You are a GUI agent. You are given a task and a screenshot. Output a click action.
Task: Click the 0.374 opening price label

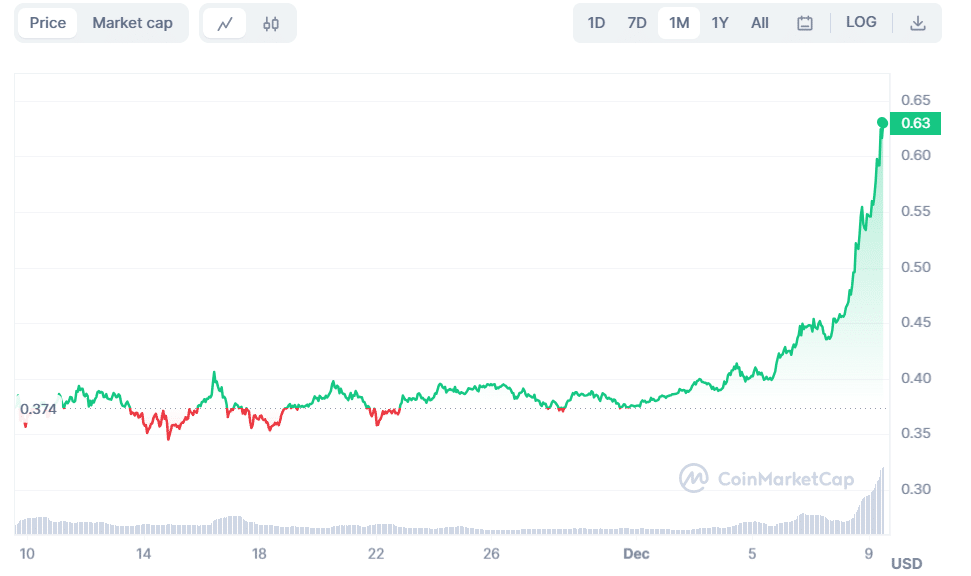tap(37, 409)
